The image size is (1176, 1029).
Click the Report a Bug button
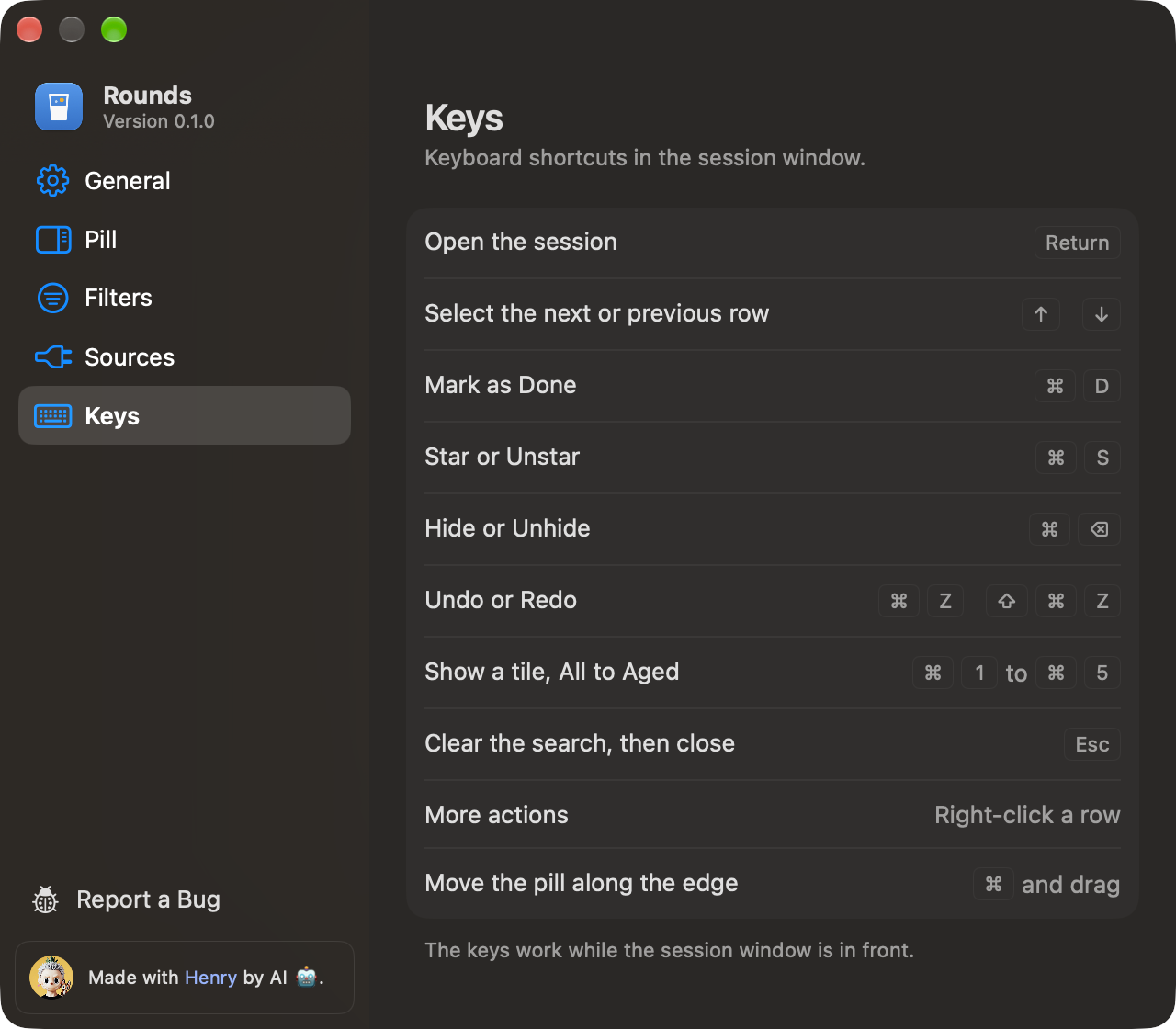(127, 900)
